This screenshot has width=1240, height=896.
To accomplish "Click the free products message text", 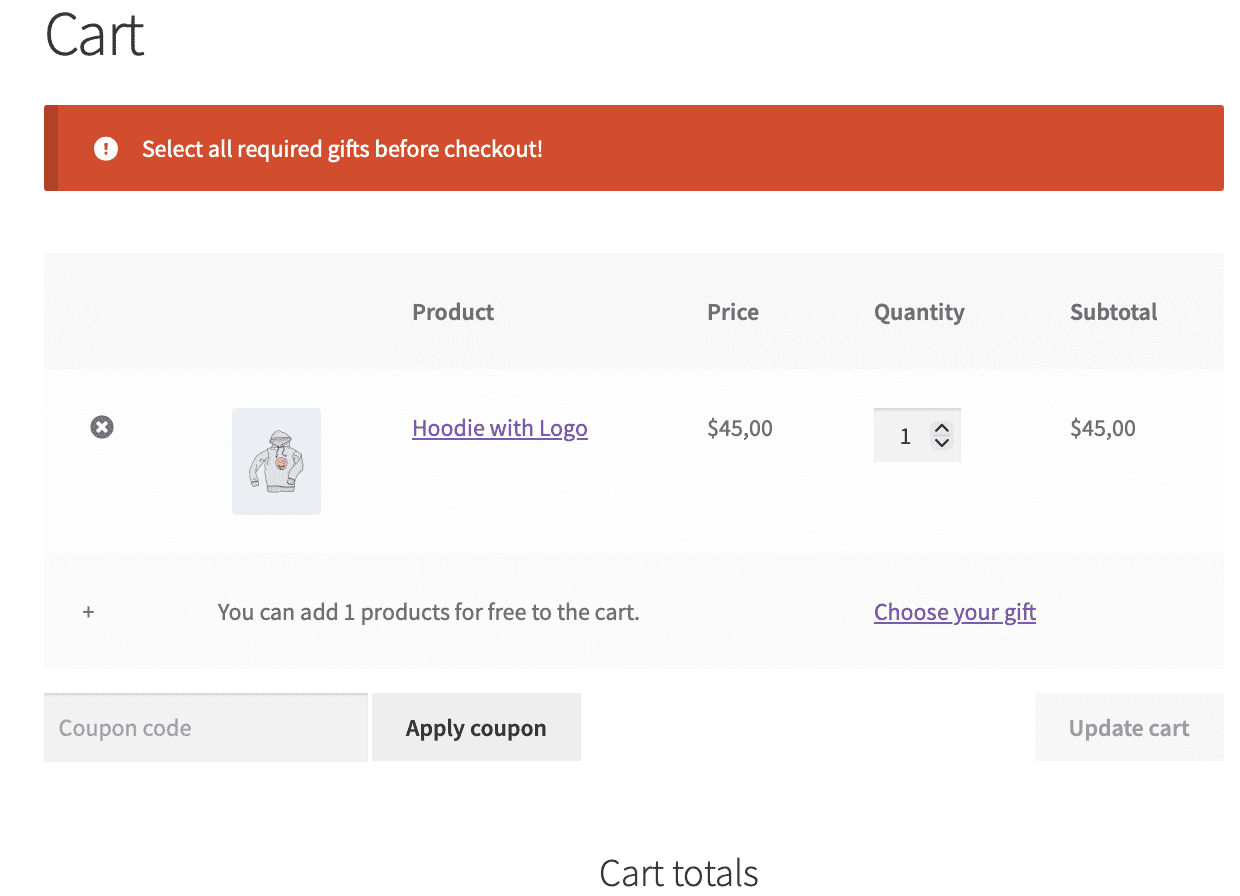I will point(428,612).
